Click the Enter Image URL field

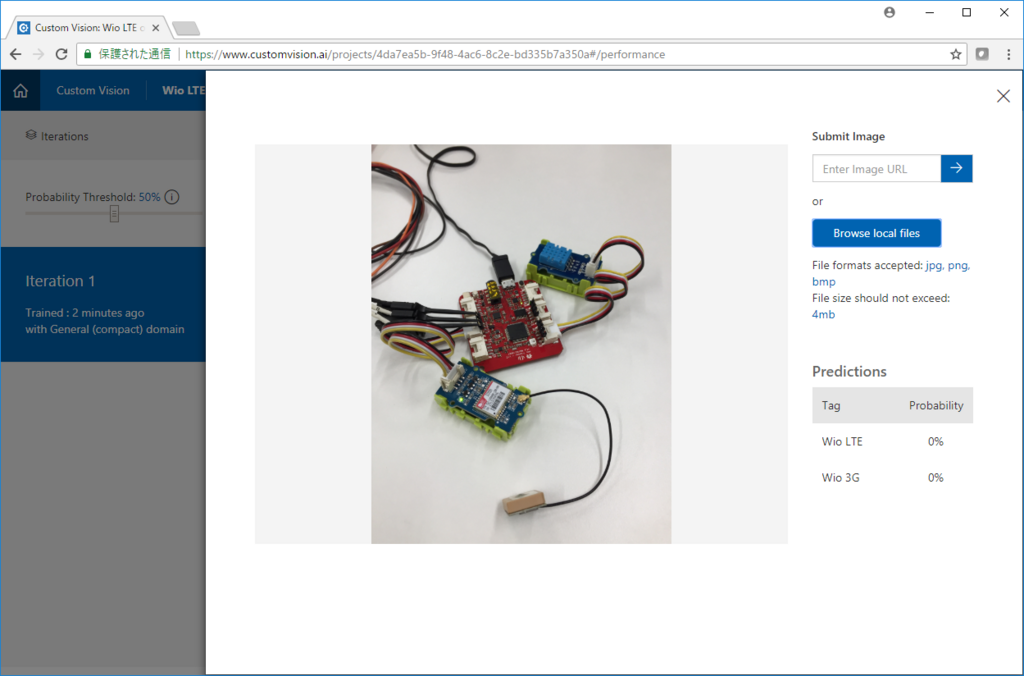(876, 169)
